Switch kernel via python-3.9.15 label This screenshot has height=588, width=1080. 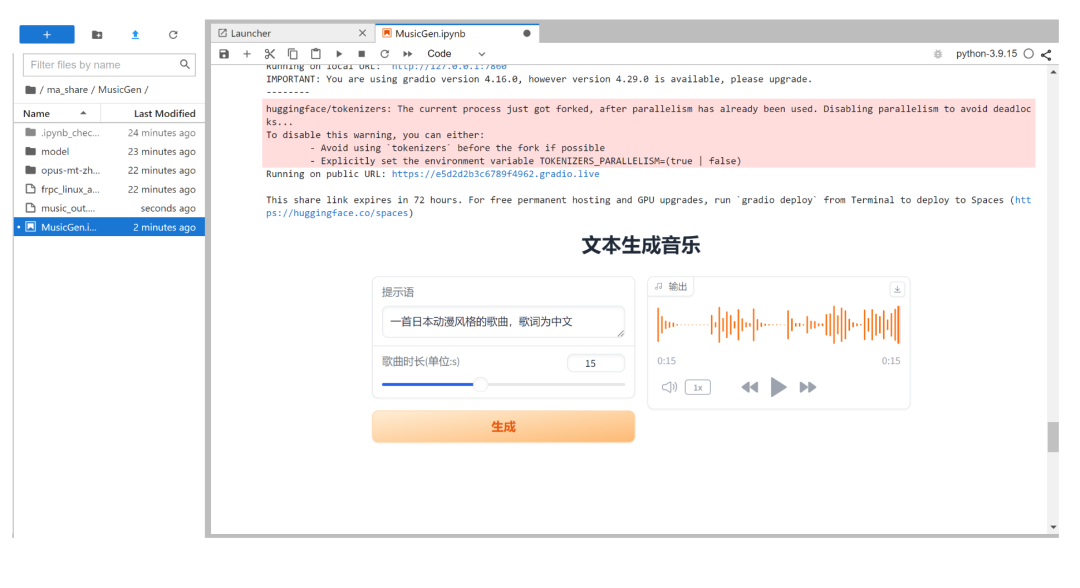[x=986, y=54]
